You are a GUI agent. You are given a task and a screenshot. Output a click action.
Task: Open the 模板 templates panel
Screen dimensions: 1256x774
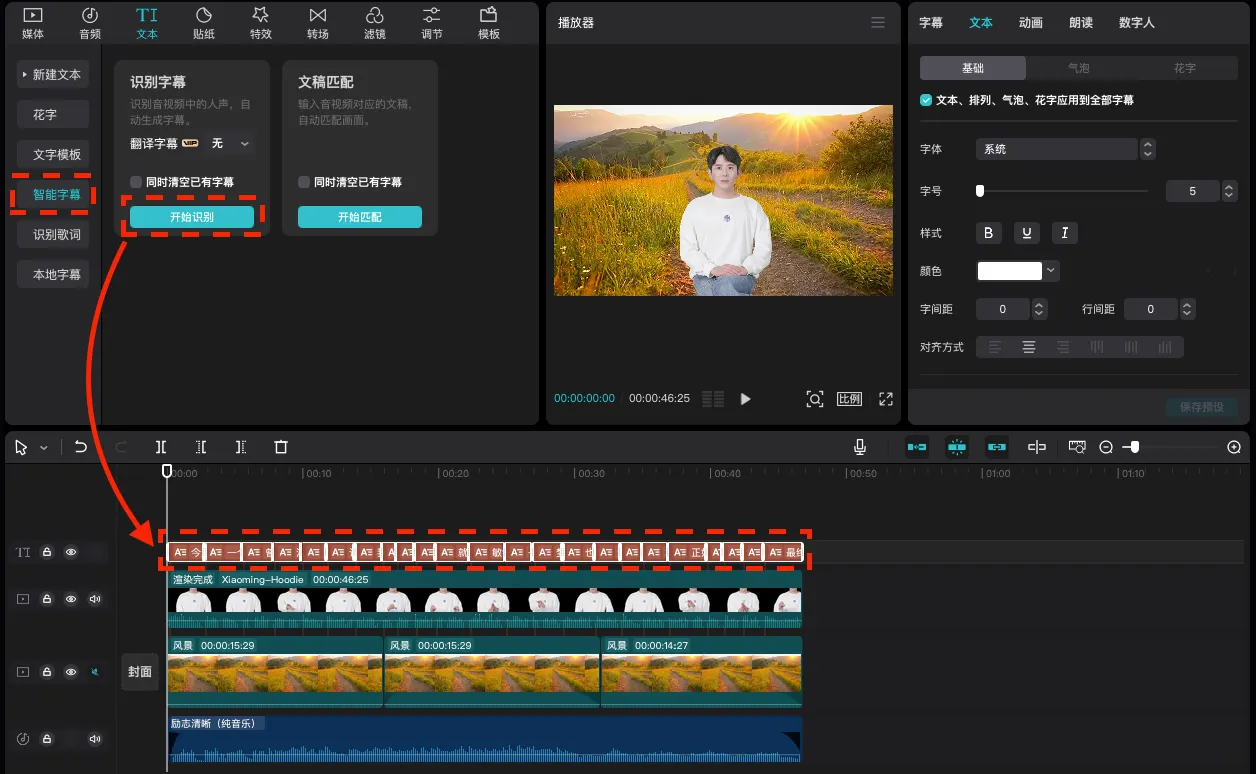tap(489, 23)
